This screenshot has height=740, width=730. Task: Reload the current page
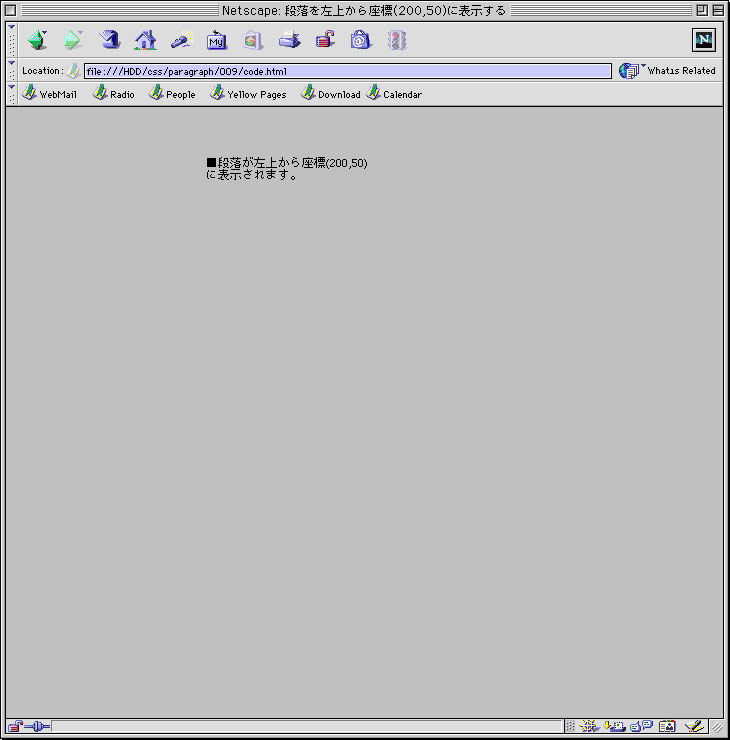click(x=110, y=41)
